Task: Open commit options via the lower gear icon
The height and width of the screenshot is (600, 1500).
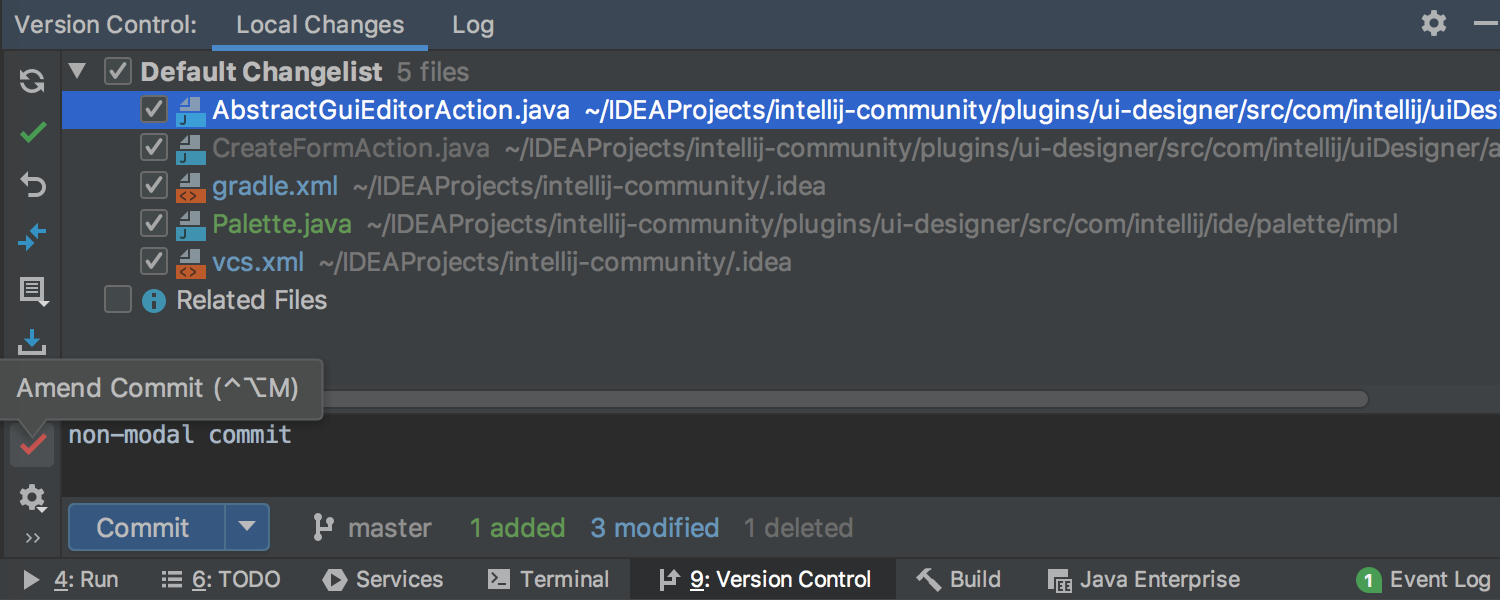Action: [31, 498]
